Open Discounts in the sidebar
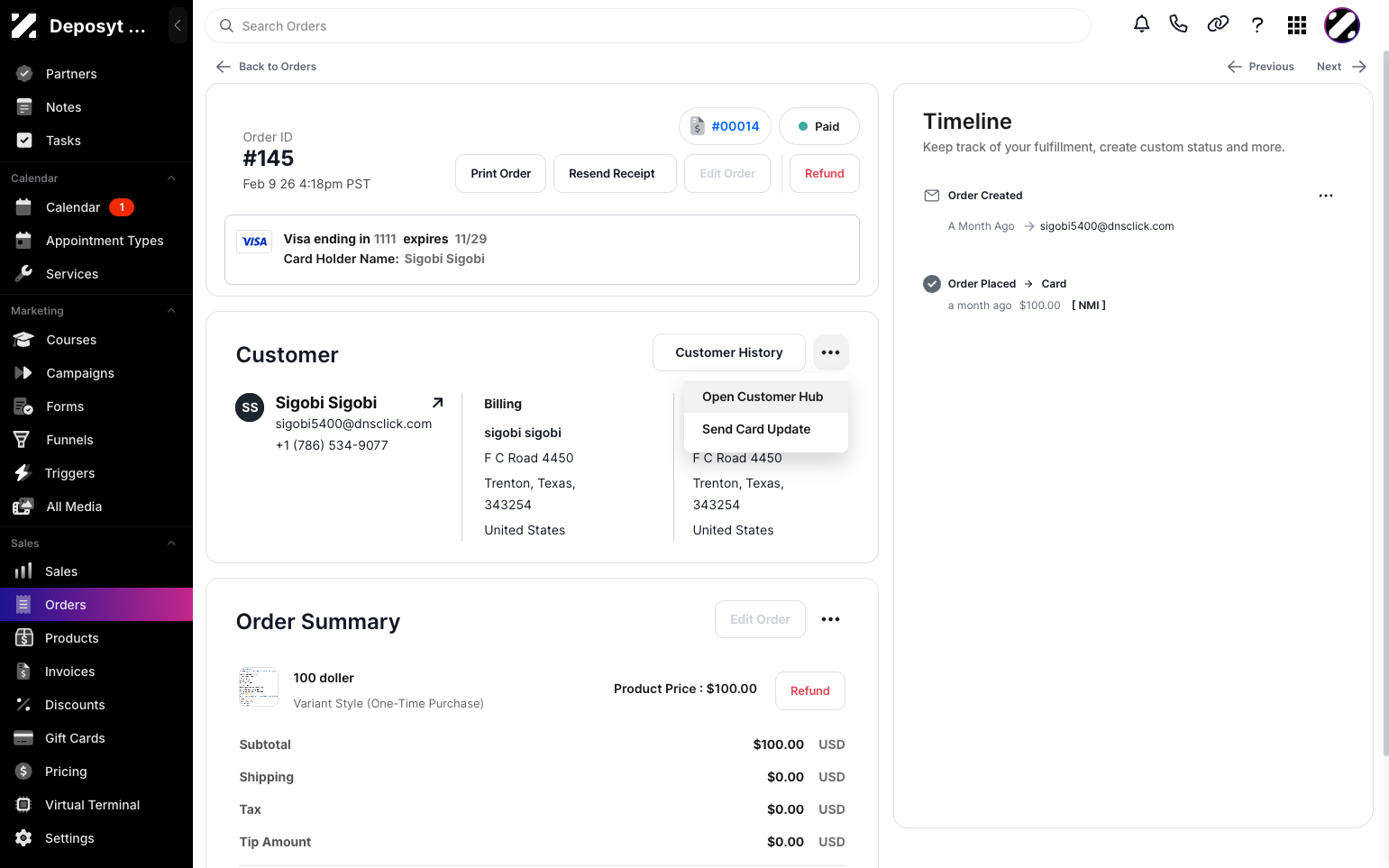1389x868 pixels. pos(96,705)
